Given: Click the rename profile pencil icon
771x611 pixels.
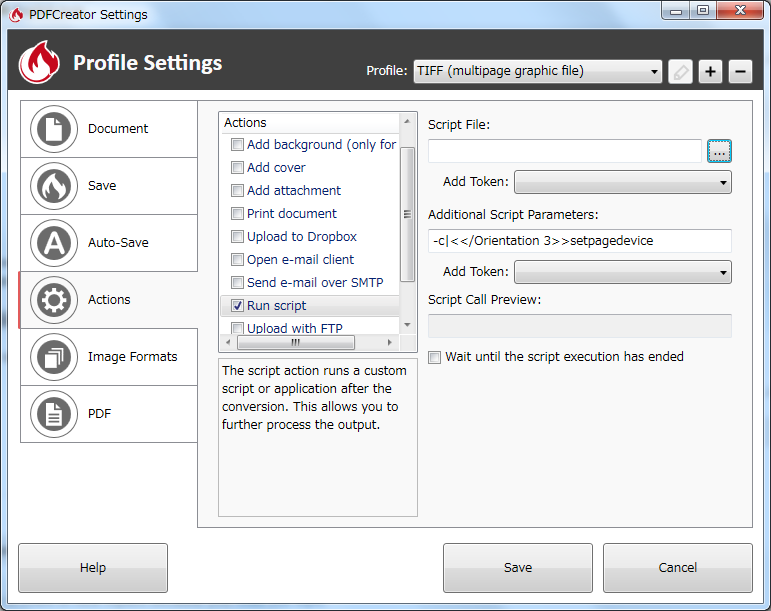Looking at the screenshot, I should [x=681, y=72].
